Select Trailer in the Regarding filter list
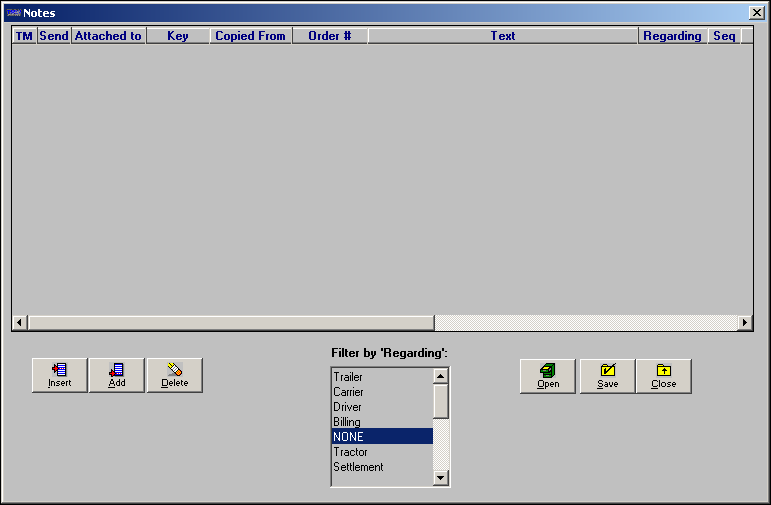Image resolution: width=771 pixels, height=505 pixels. coord(382,377)
